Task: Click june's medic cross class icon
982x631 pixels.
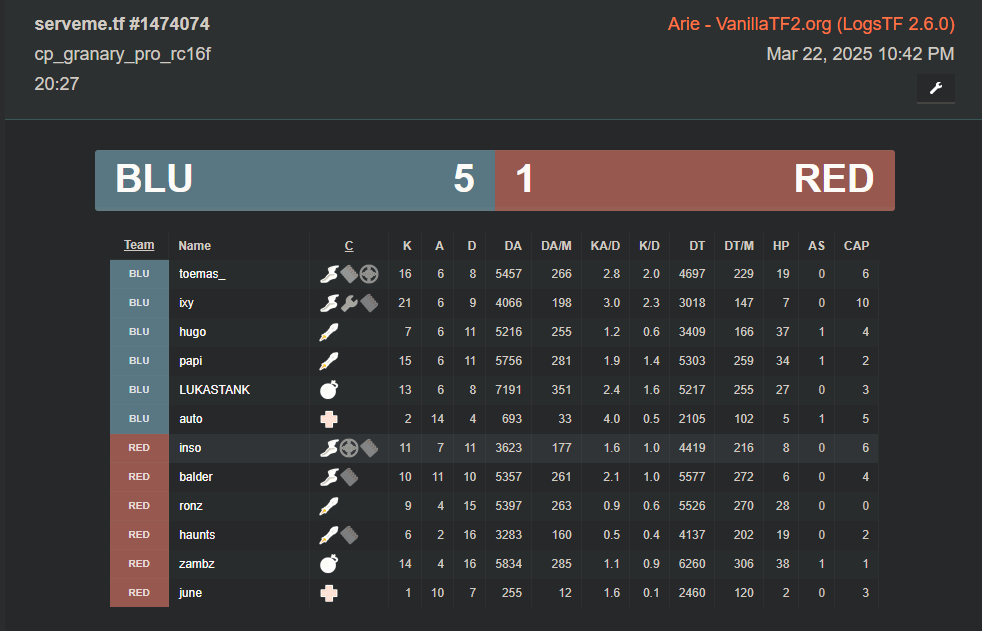Action: (329, 593)
